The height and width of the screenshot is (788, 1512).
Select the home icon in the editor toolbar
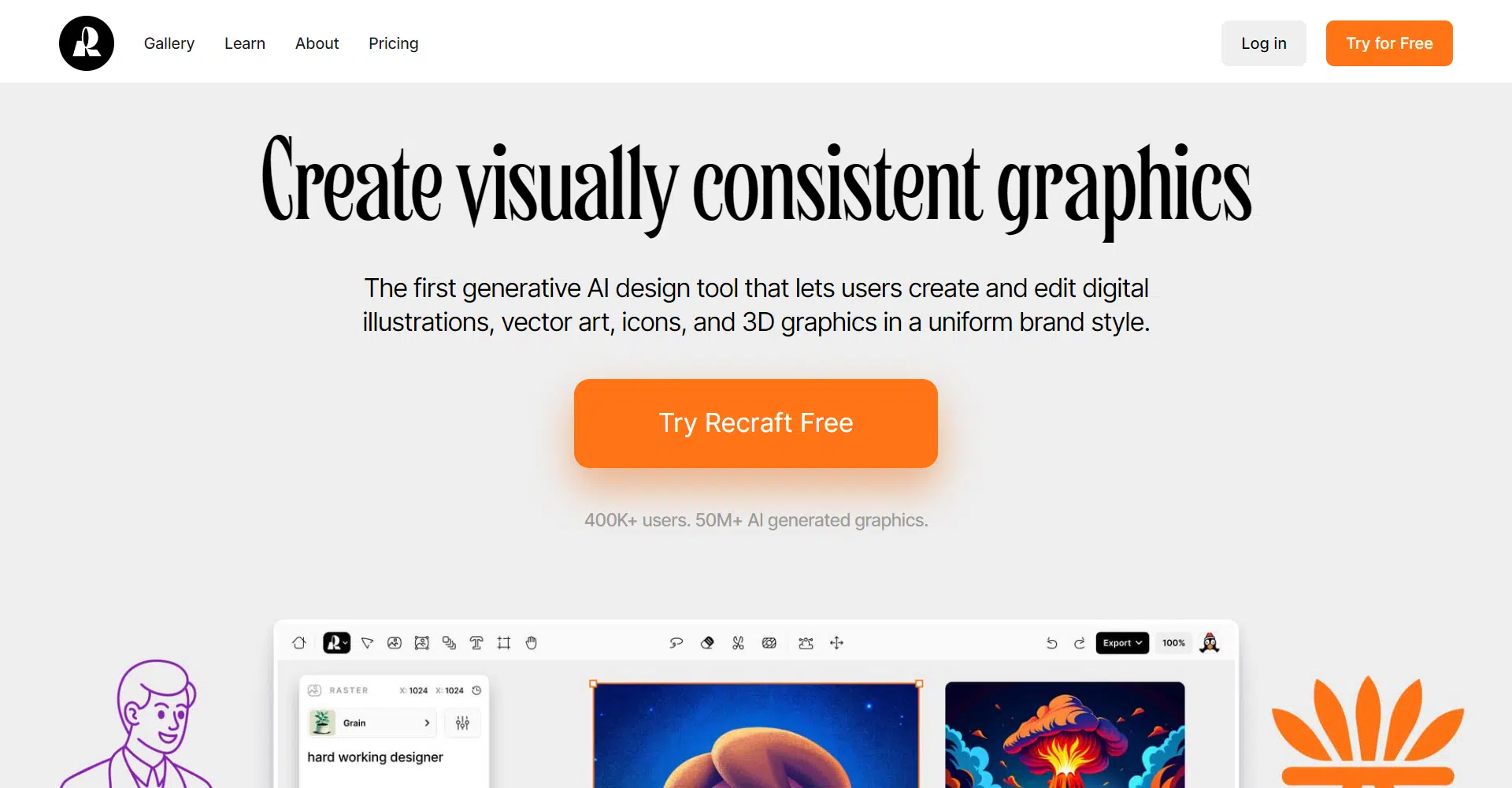pos(299,643)
